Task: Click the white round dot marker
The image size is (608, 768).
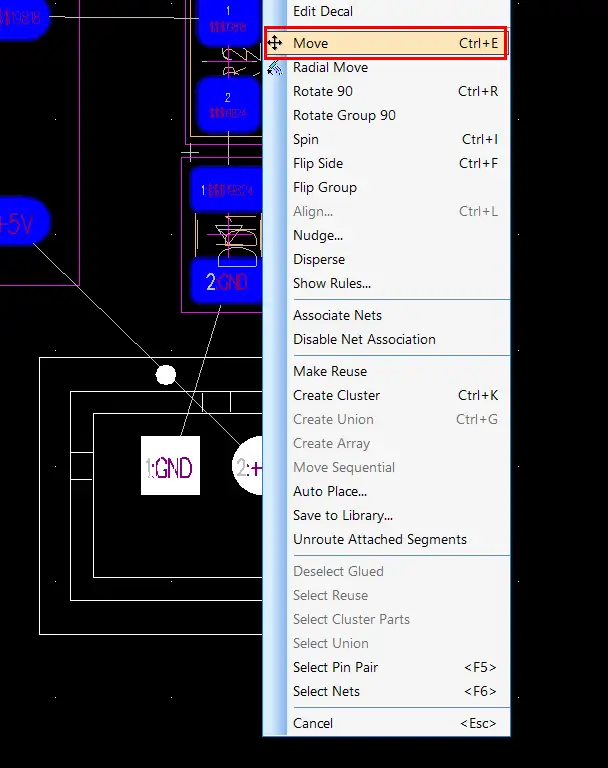Action: pyautogui.click(x=166, y=375)
